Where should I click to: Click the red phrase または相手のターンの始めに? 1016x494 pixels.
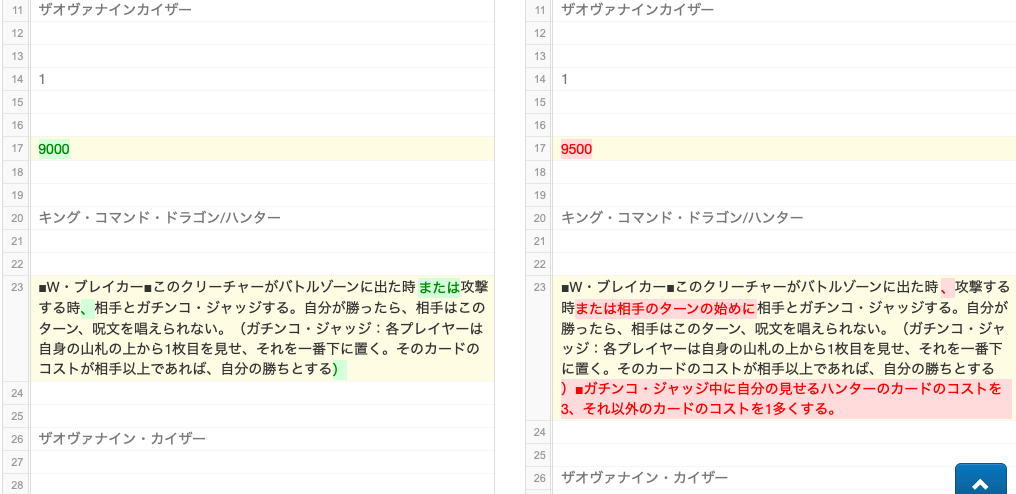click(x=665, y=307)
